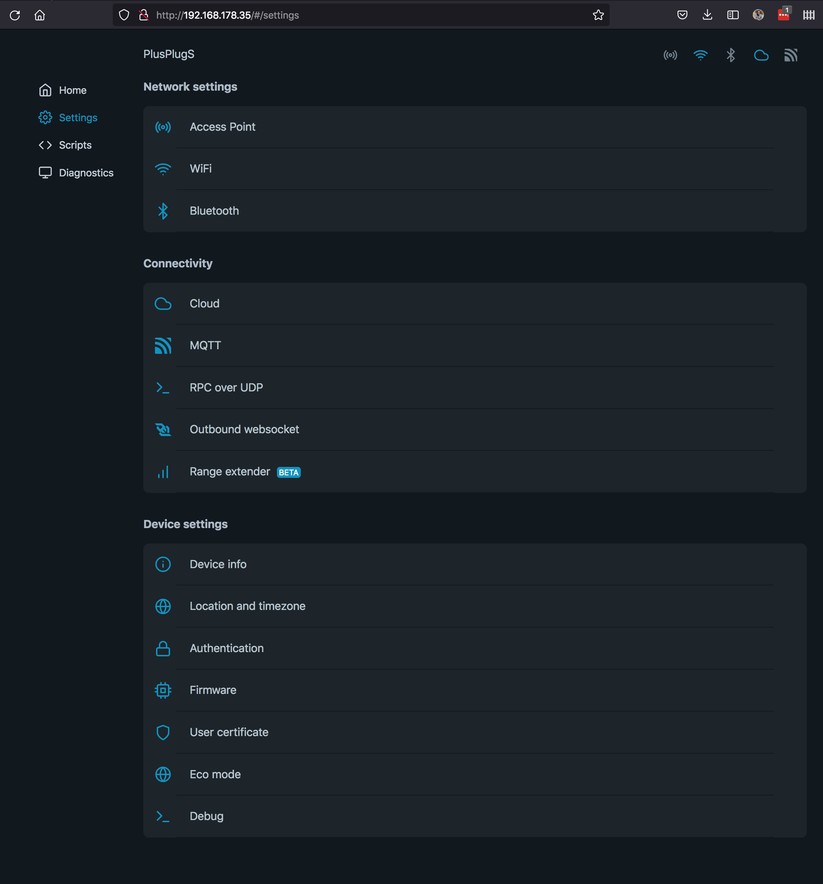The width and height of the screenshot is (823, 884).
Task: Open Eco mode settings
Action: coord(474,774)
